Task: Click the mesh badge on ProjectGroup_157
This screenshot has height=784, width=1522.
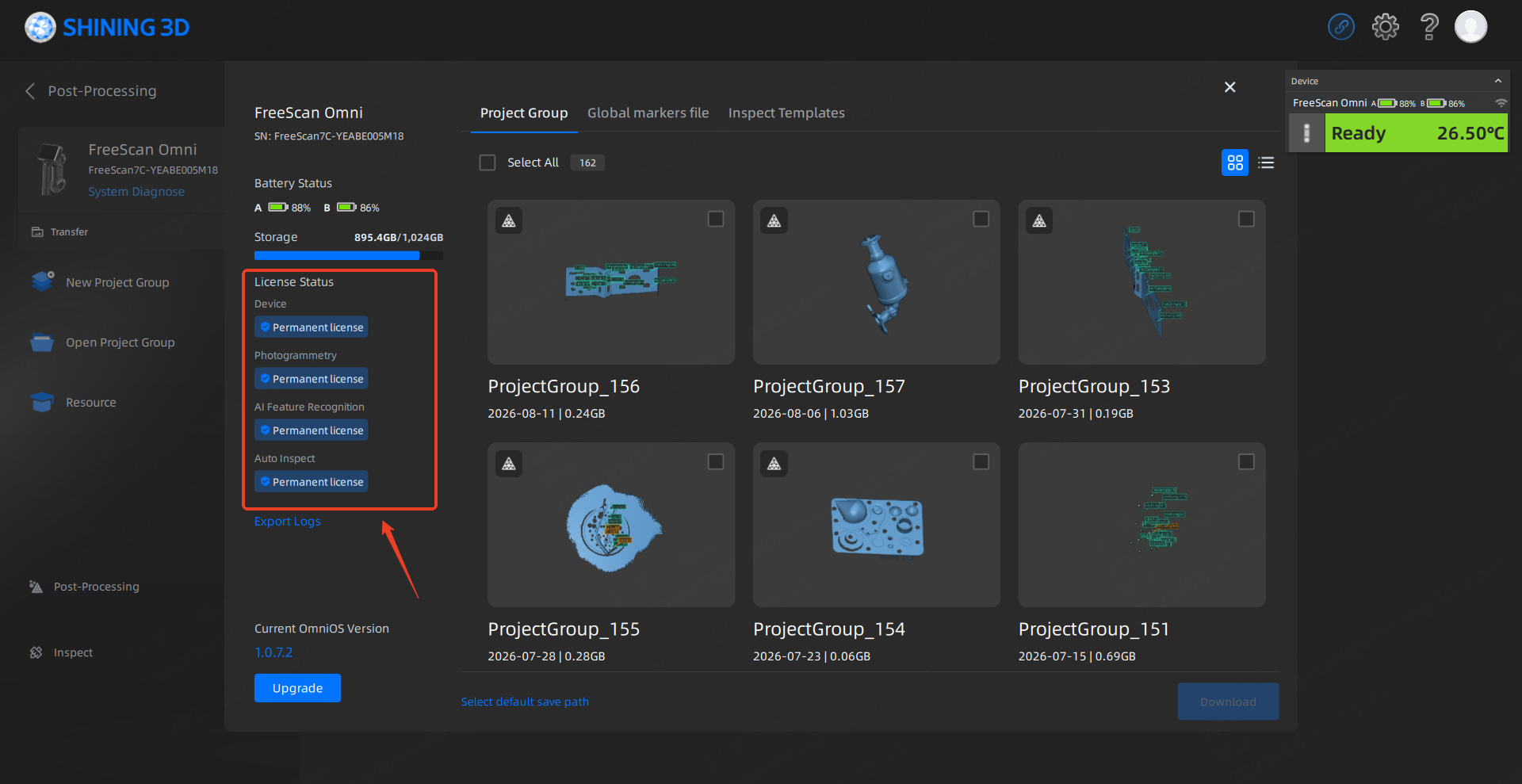Action: (774, 220)
